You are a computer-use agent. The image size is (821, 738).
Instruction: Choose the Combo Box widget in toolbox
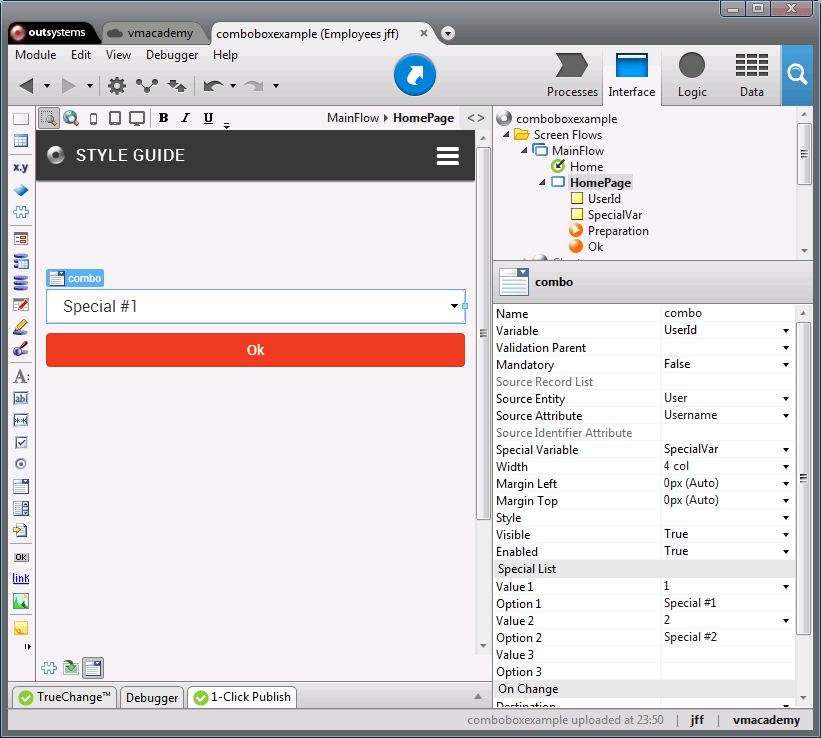21,487
